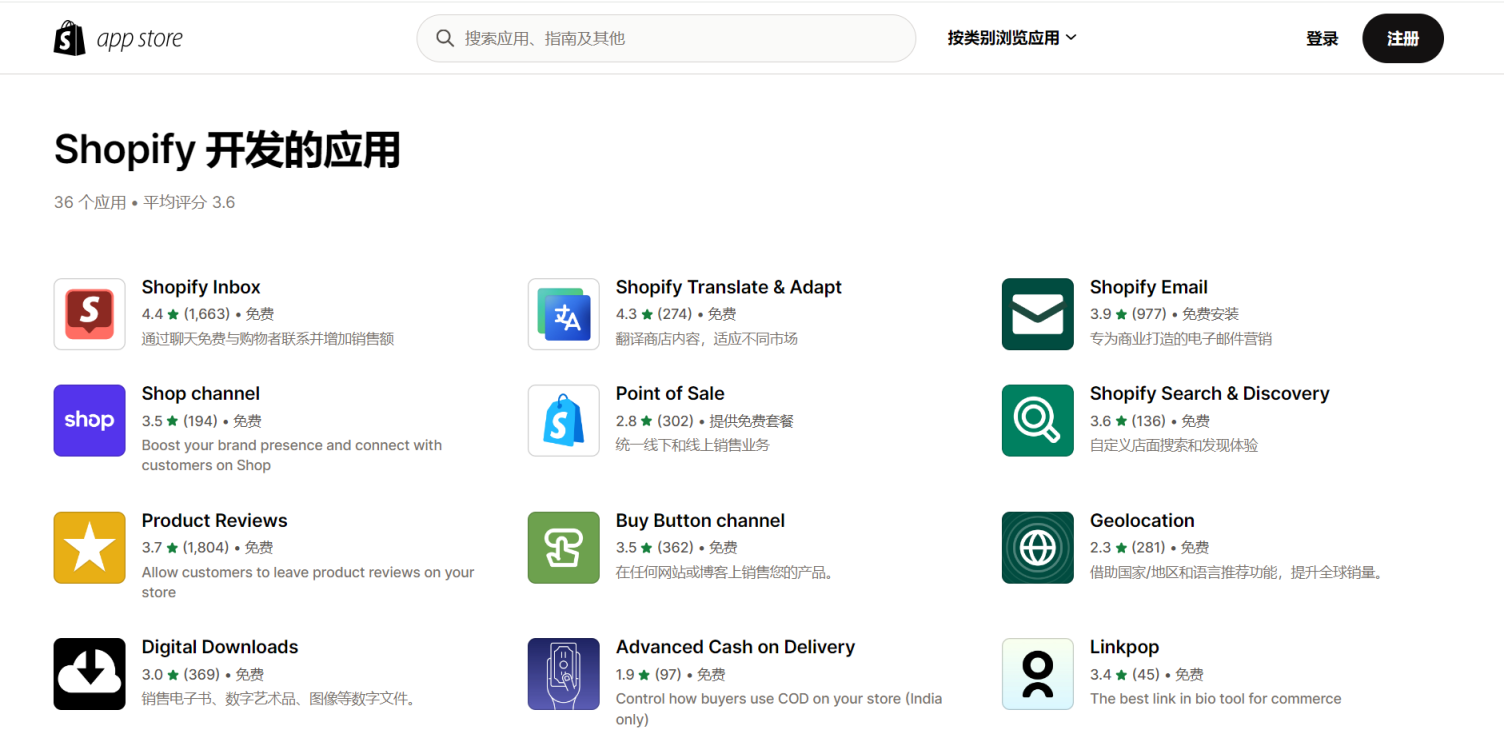Click inside the search applications field

[665, 37]
